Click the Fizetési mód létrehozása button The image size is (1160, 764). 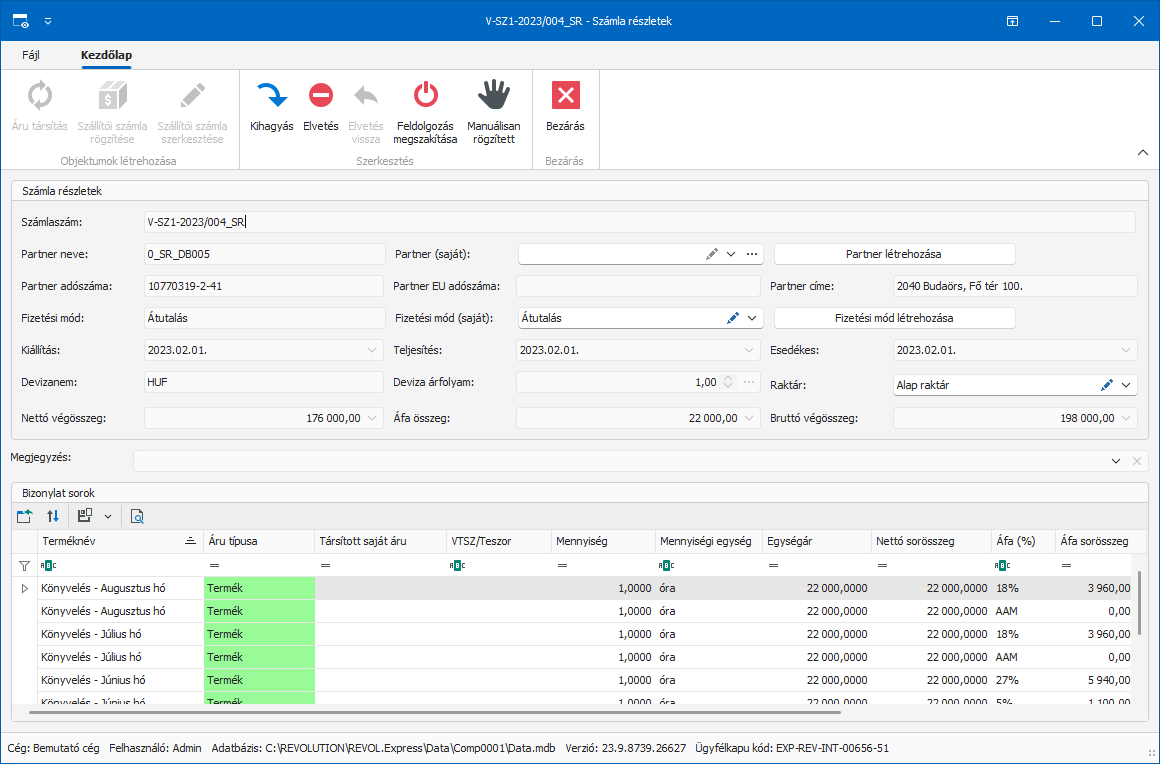[x=894, y=318]
